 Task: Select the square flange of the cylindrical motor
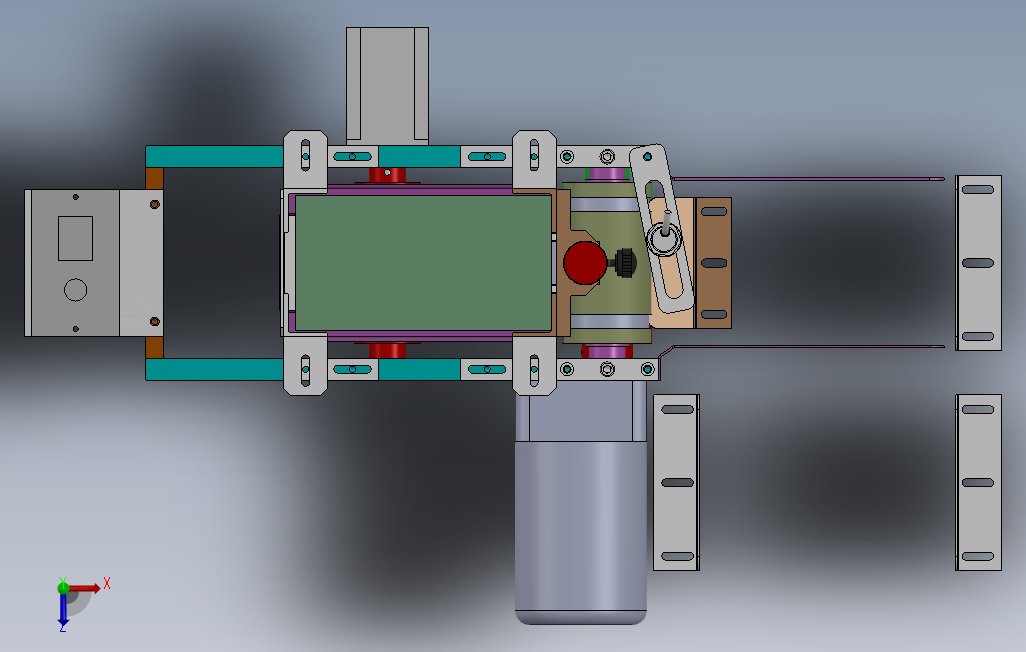click(581, 411)
